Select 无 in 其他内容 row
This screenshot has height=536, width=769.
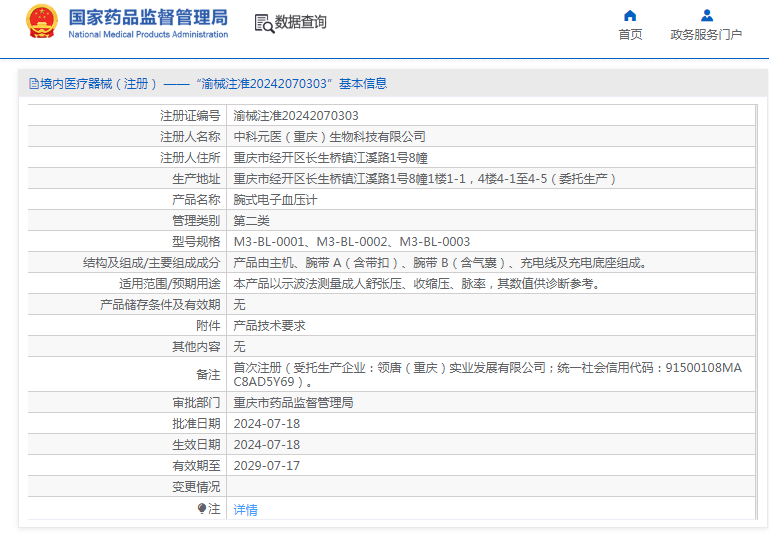(x=239, y=347)
